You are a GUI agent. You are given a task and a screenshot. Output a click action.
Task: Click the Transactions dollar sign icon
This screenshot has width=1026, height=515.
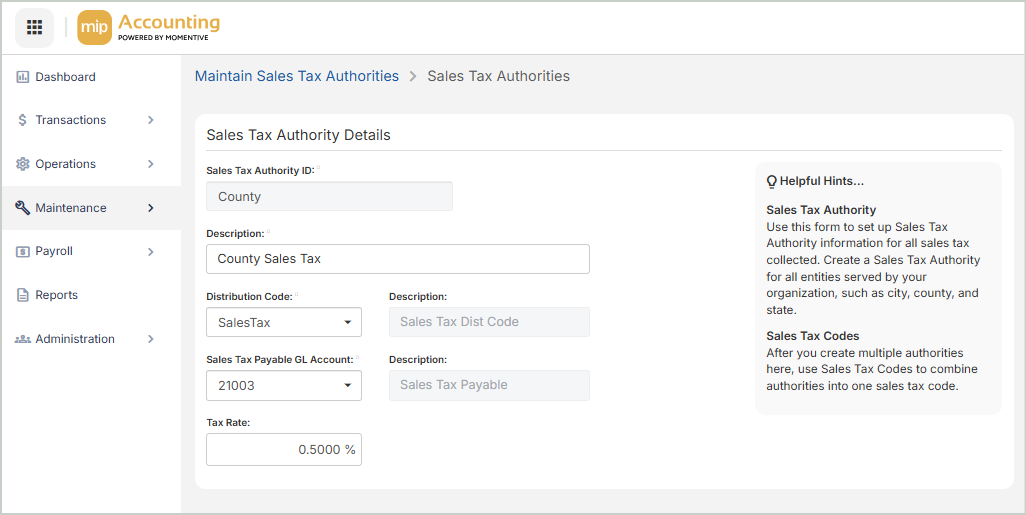tap(22, 120)
